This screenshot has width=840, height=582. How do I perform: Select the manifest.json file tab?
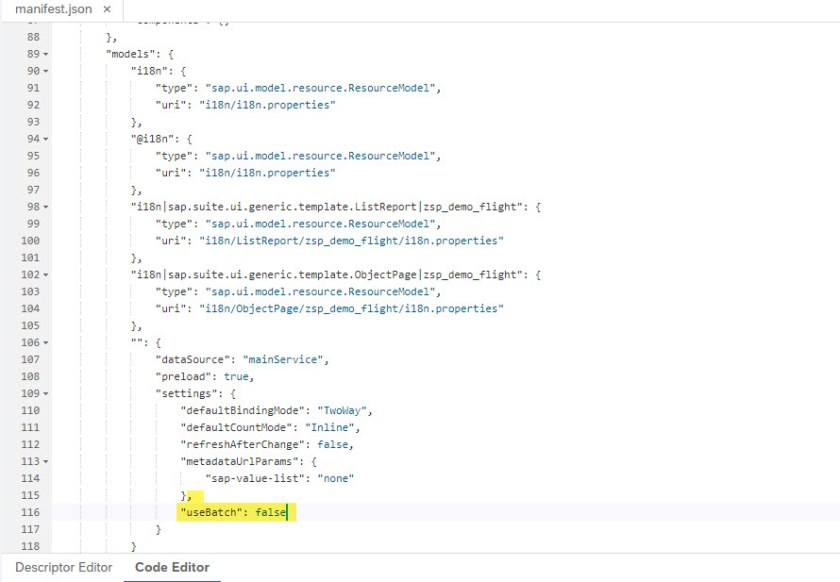coord(54,9)
